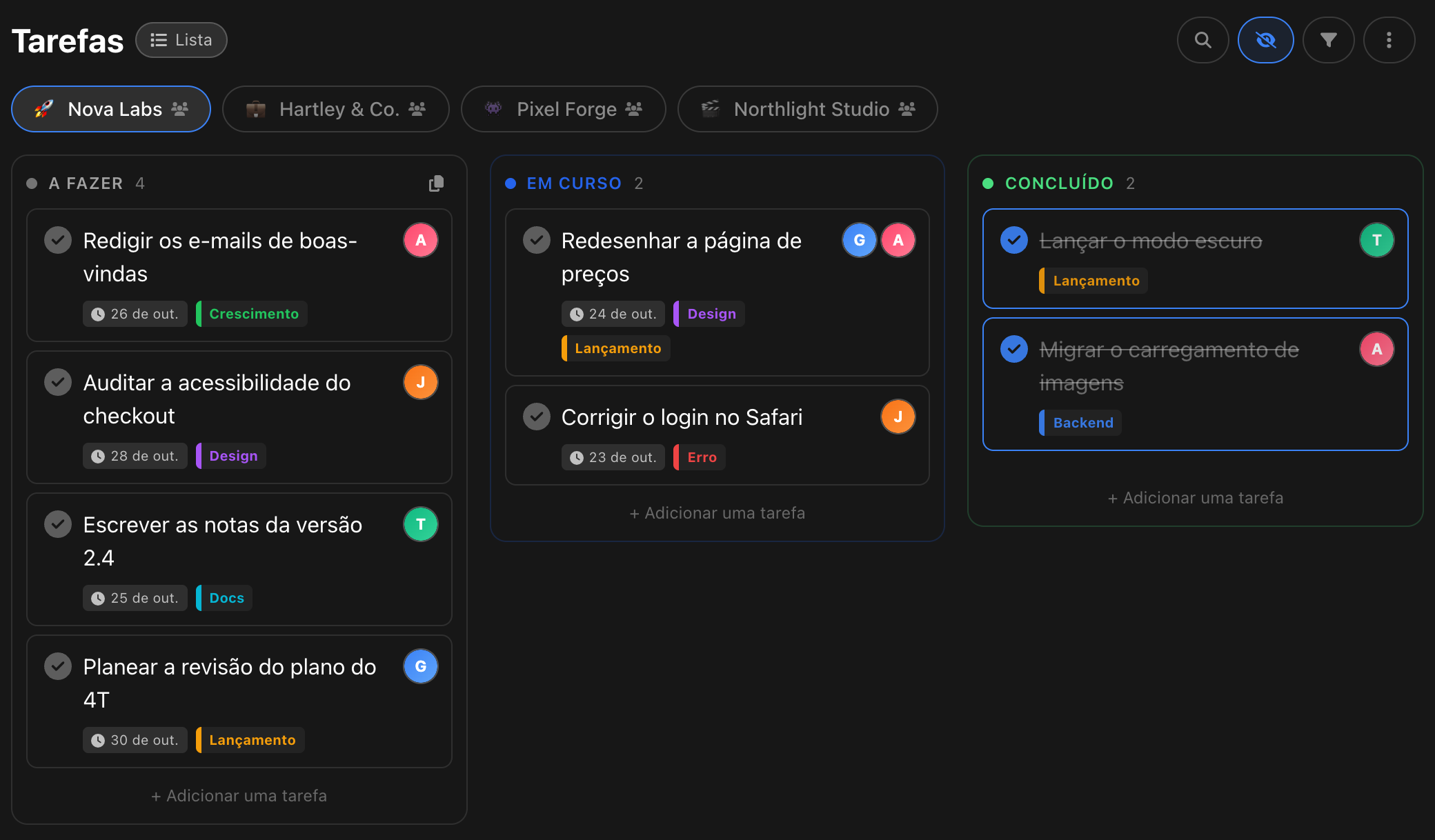
Task: Click the '23 de out.' due date
Action: pyautogui.click(x=613, y=457)
